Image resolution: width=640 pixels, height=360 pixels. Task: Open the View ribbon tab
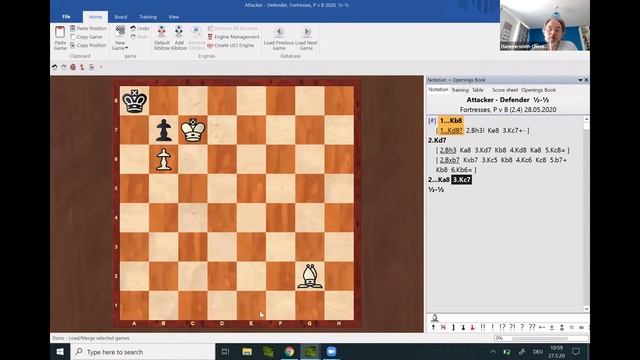pyautogui.click(x=173, y=17)
